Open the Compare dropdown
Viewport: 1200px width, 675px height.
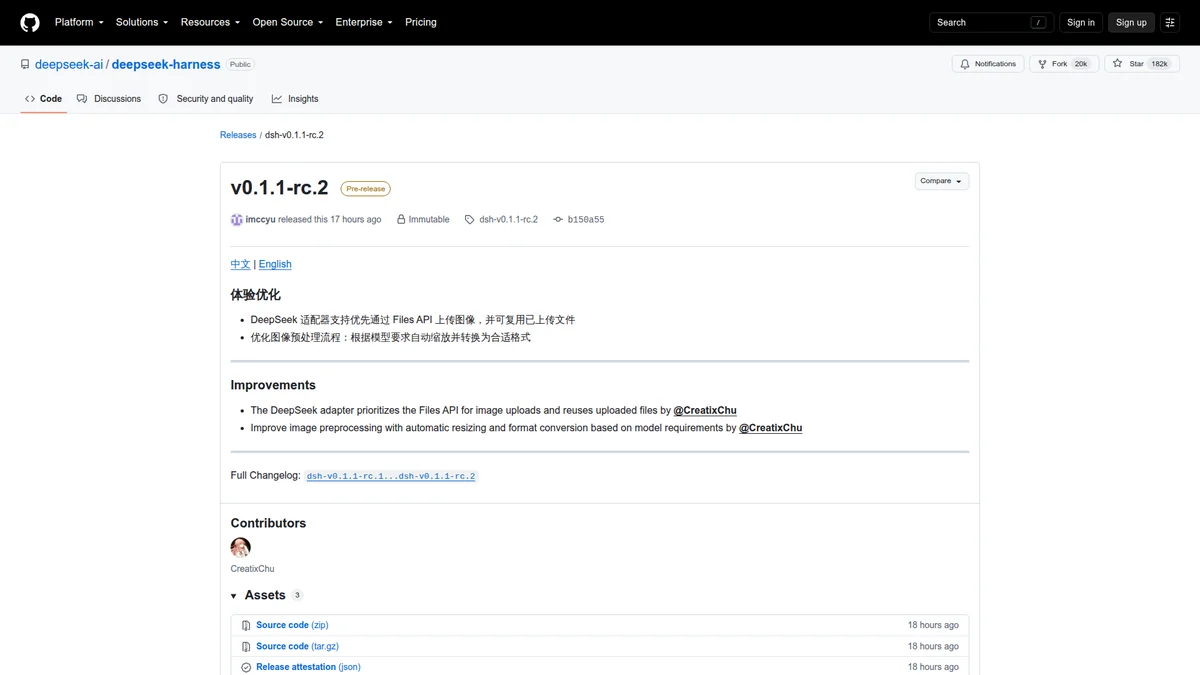coord(942,181)
